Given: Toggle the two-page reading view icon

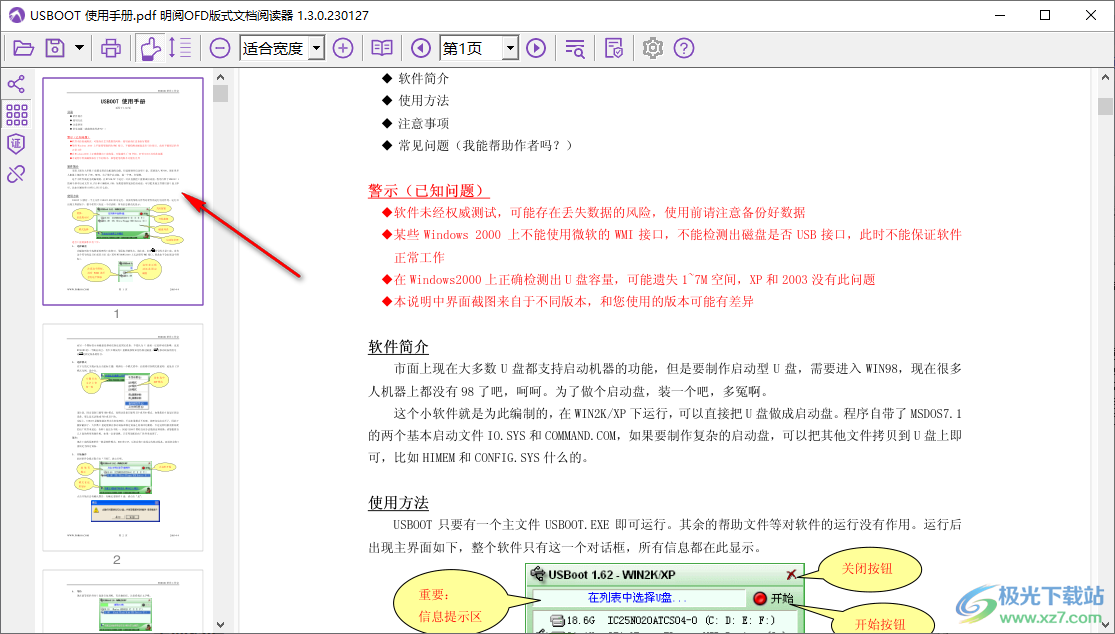Looking at the screenshot, I should tap(382, 48).
